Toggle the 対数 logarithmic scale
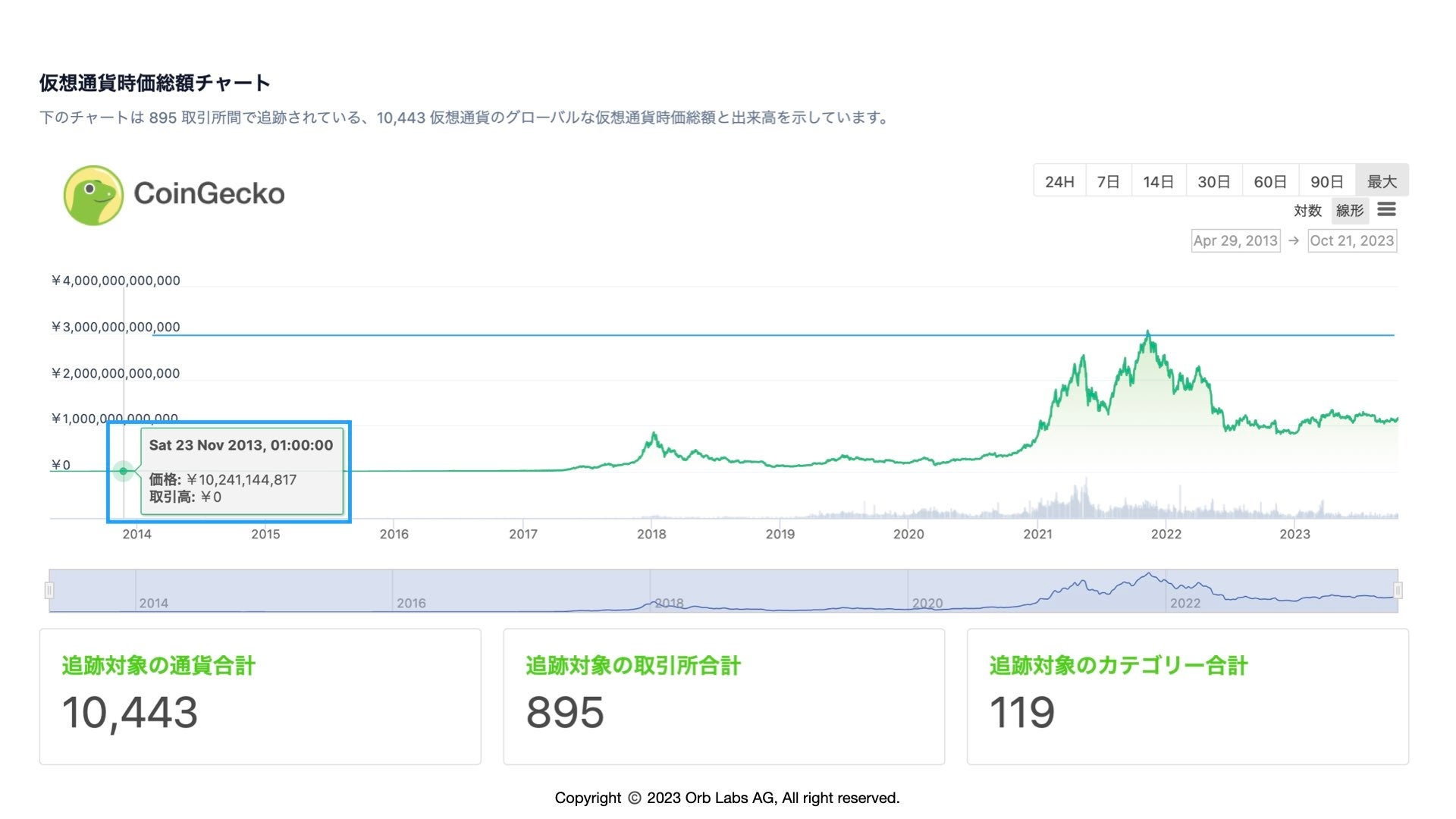Viewport: 1456px width, 819px height. (1307, 210)
